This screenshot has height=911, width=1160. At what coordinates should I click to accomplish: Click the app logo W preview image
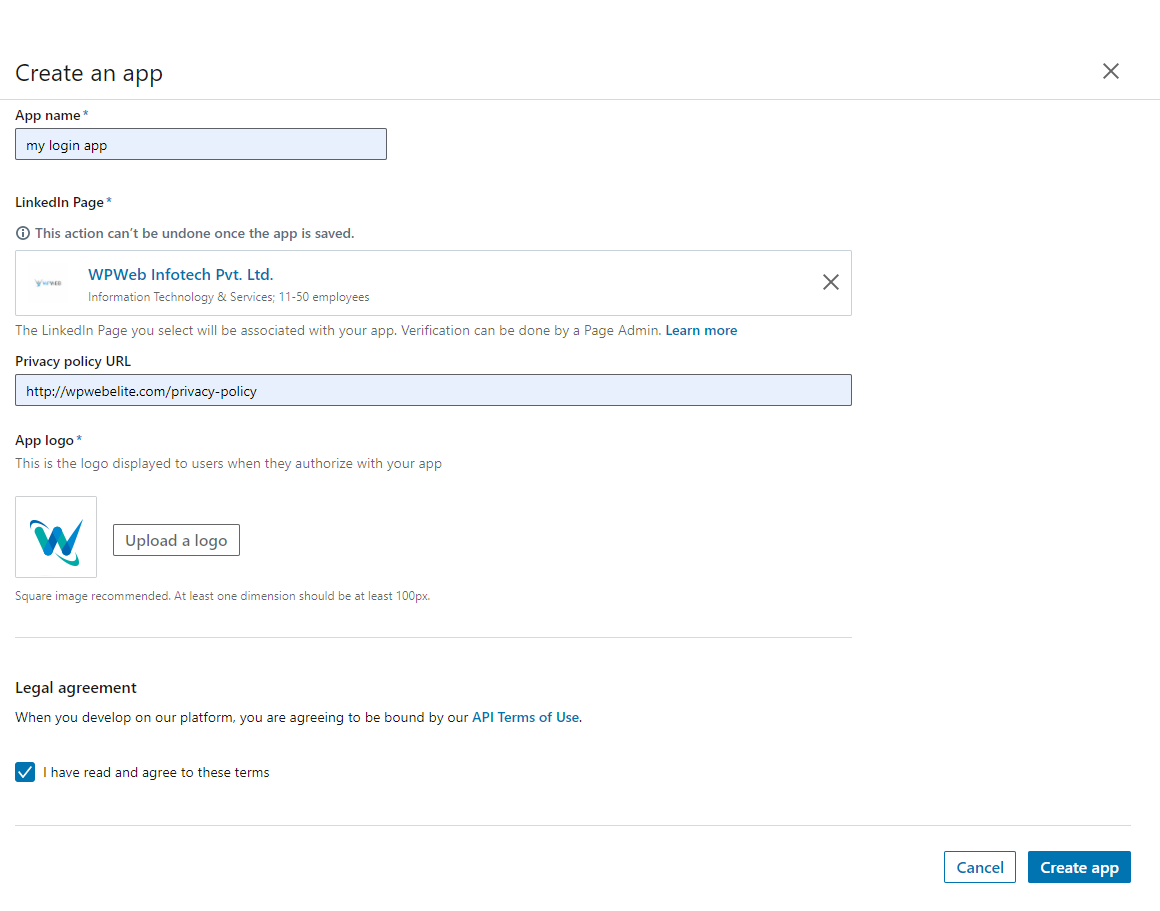56,537
